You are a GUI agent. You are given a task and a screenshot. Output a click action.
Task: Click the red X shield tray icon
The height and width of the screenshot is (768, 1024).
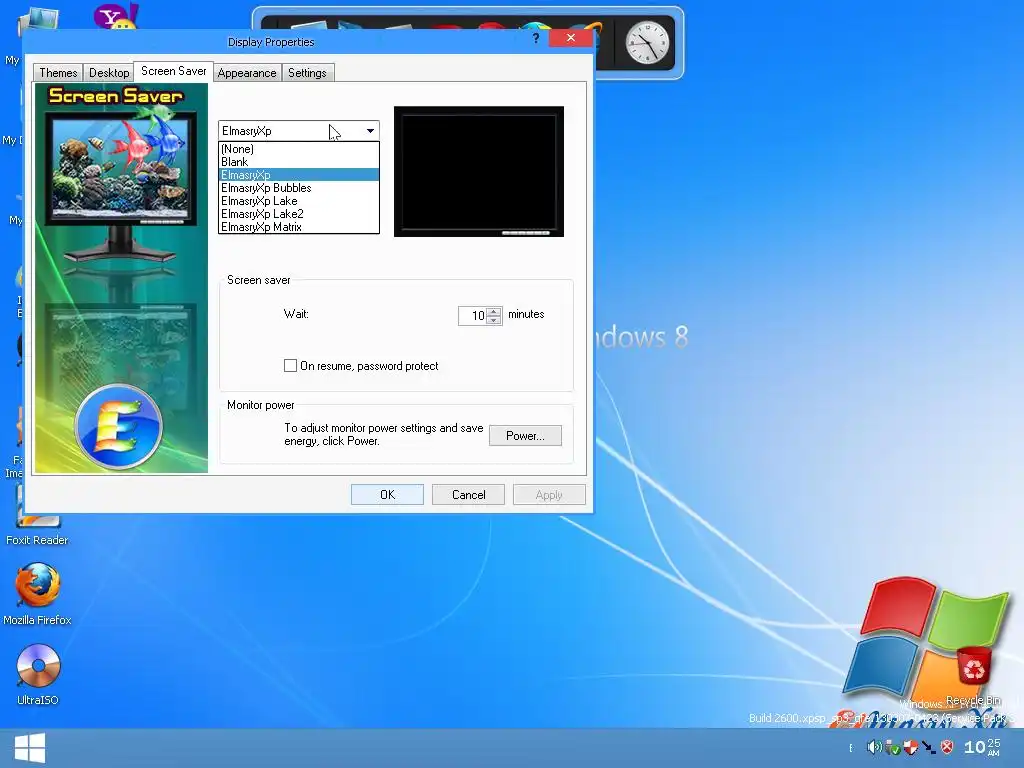[x=947, y=747]
